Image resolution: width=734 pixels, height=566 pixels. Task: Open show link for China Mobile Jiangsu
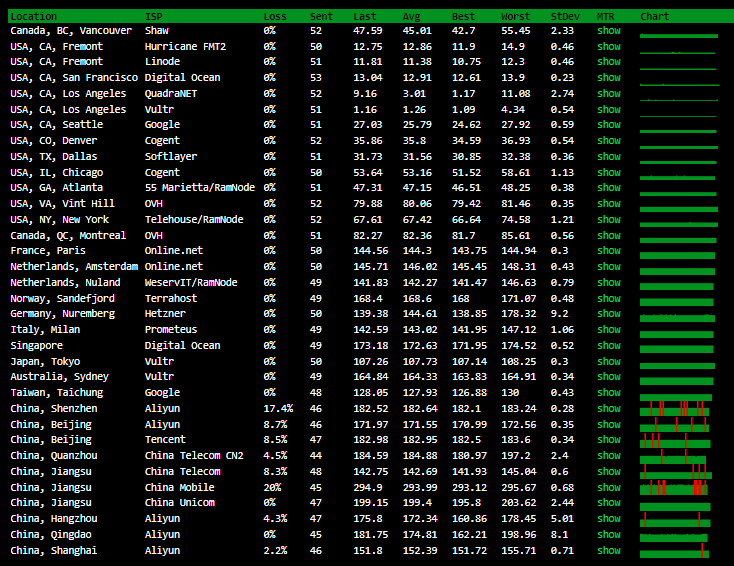[x=608, y=487]
